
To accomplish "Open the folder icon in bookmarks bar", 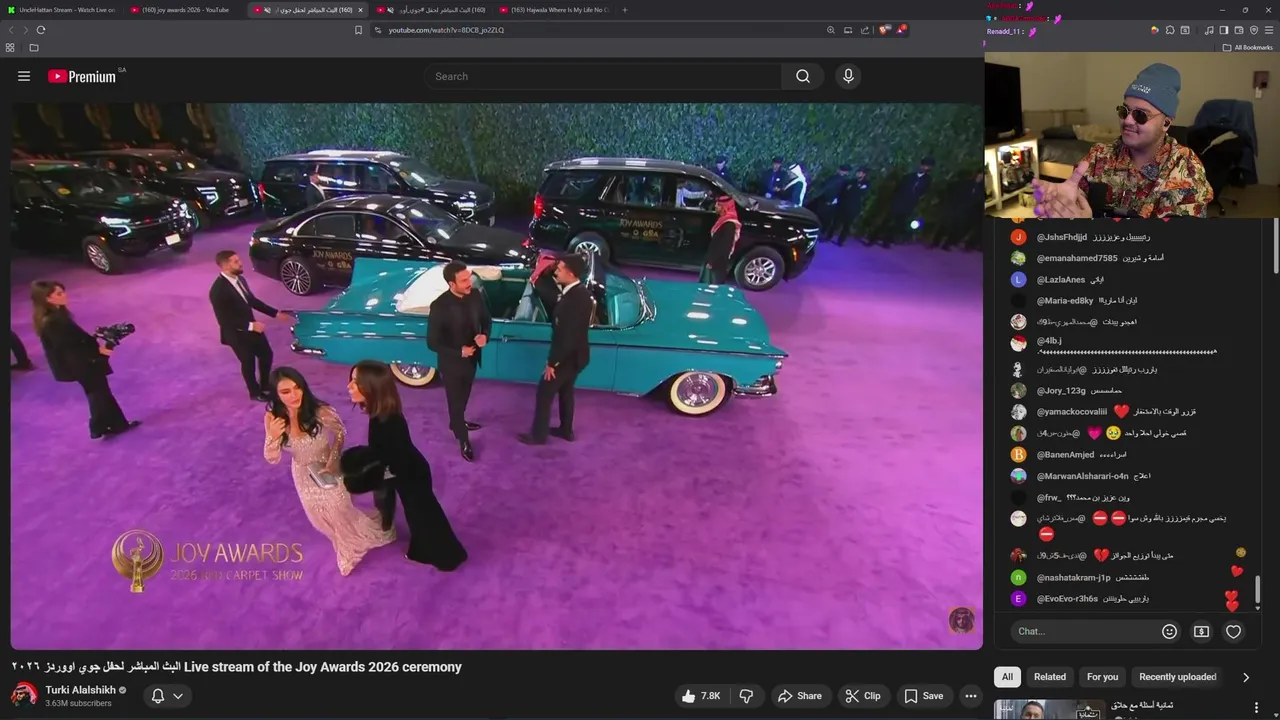I will point(34,47).
